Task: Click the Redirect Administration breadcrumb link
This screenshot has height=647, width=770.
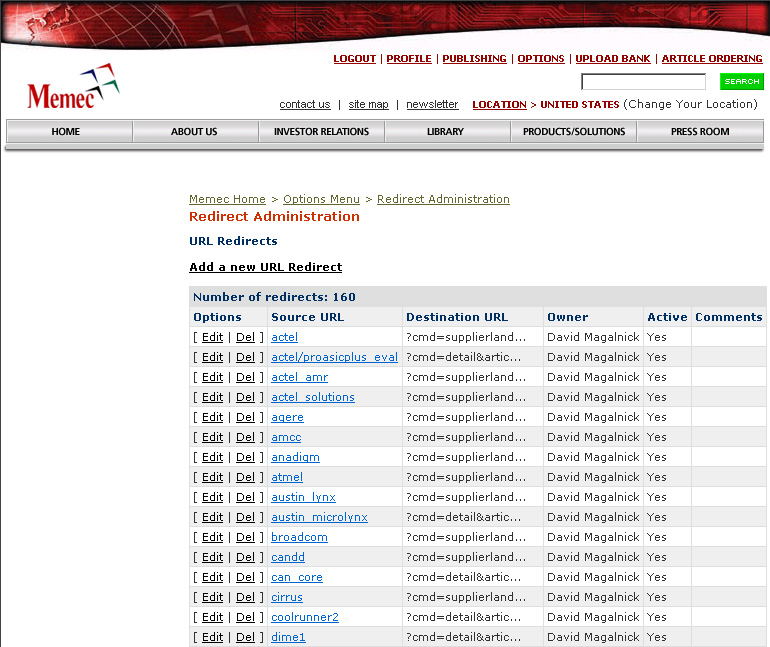Action: tap(443, 199)
